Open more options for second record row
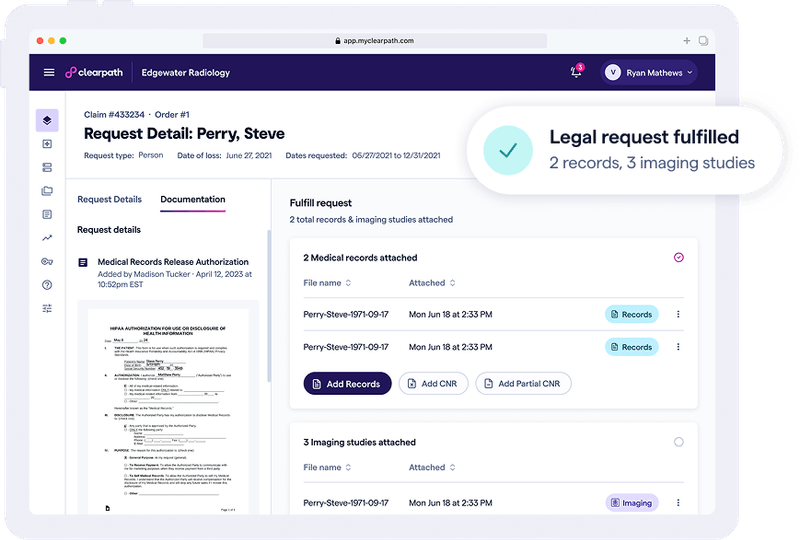The image size is (800, 540). click(678, 347)
